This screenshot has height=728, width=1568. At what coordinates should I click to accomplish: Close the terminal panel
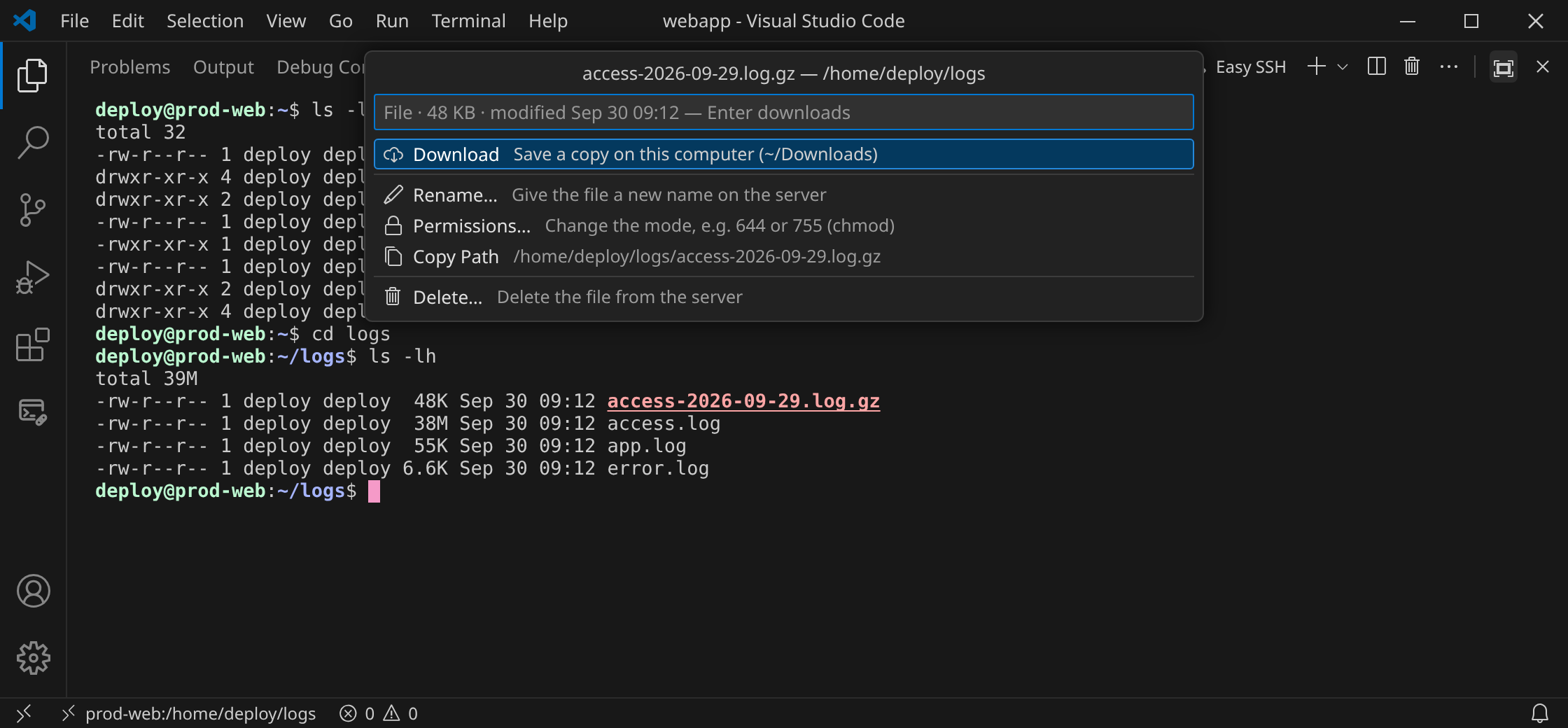1542,66
